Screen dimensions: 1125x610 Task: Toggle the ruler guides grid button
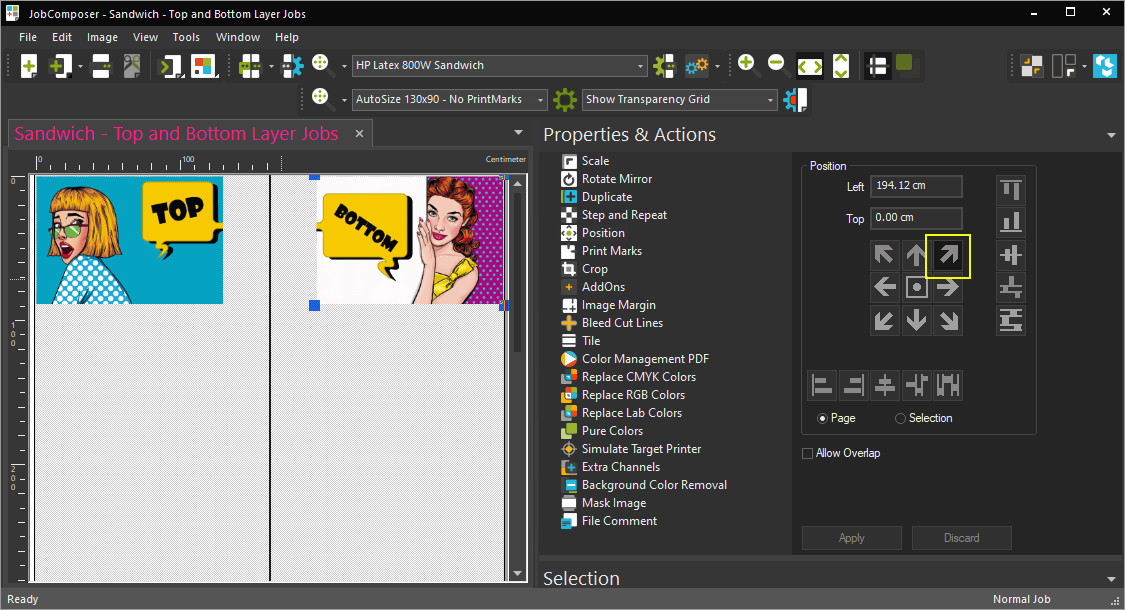click(877, 66)
